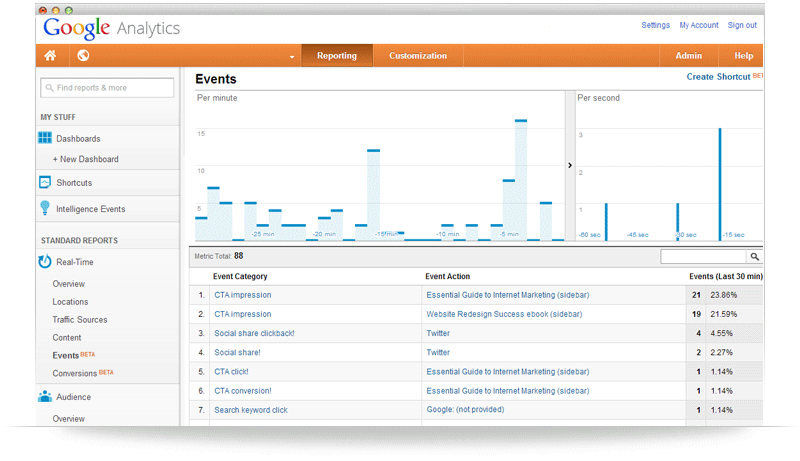Click Create Shortcut link
Screen dimensions: 800x461
718,76
